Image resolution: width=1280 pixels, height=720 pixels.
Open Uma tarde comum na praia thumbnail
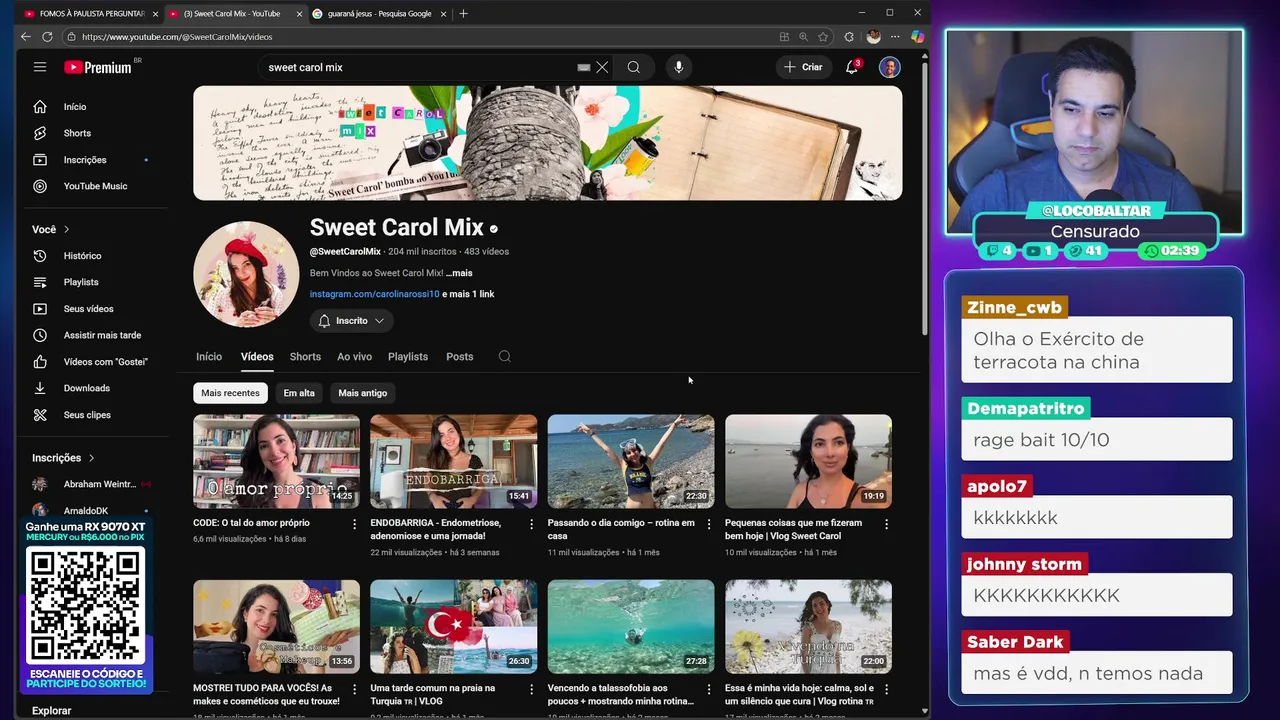(x=453, y=627)
